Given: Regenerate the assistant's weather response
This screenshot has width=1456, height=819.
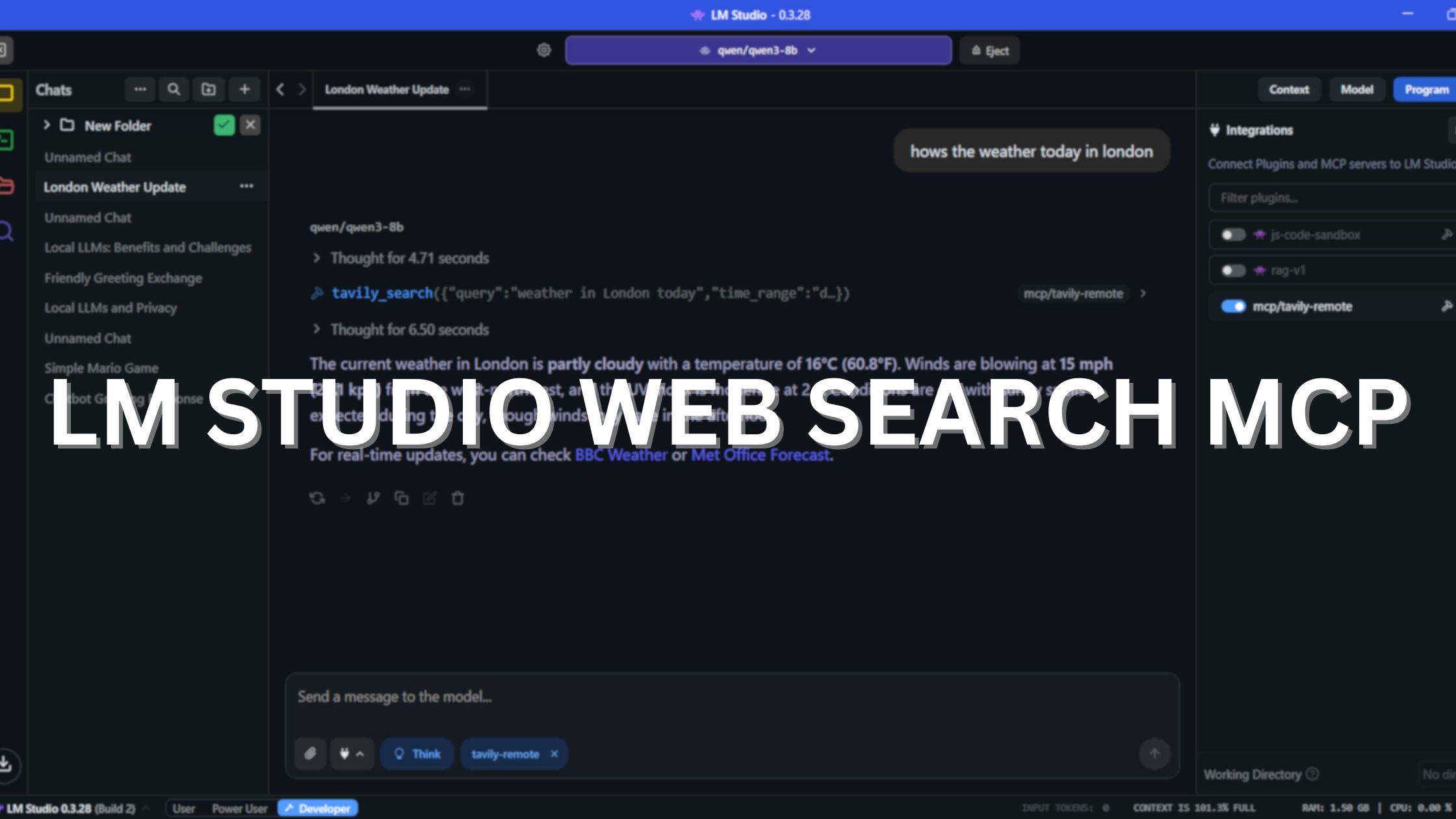Looking at the screenshot, I should point(317,498).
